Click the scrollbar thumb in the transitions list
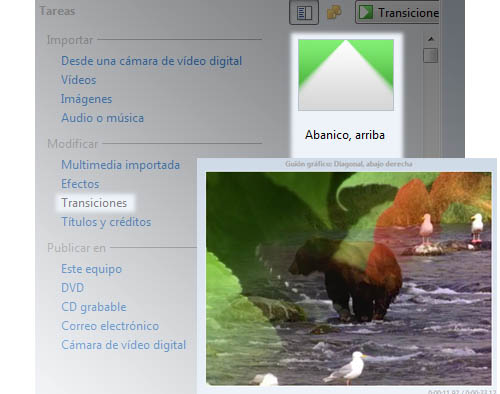The width and height of the screenshot is (500, 394). (430, 55)
